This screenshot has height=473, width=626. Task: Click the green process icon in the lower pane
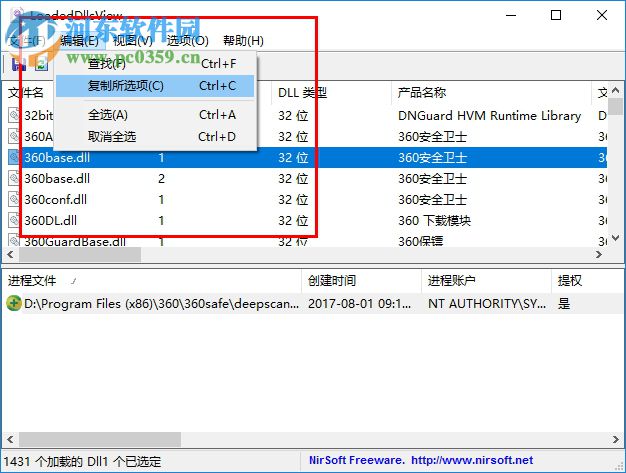tap(14, 303)
